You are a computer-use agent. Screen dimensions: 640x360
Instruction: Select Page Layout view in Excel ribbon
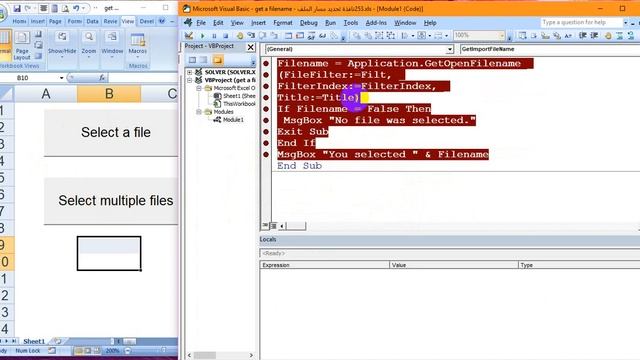tap(22, 46)
